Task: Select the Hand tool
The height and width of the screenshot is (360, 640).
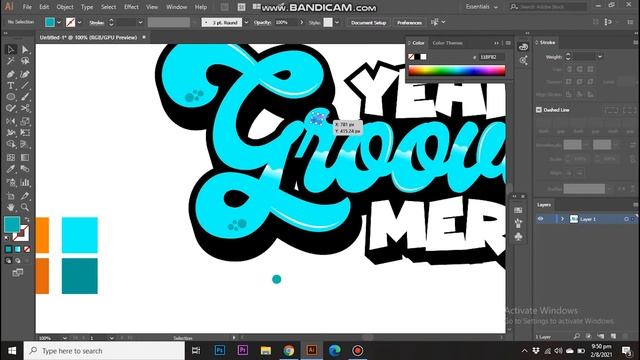Action: (x=11, y=207)
